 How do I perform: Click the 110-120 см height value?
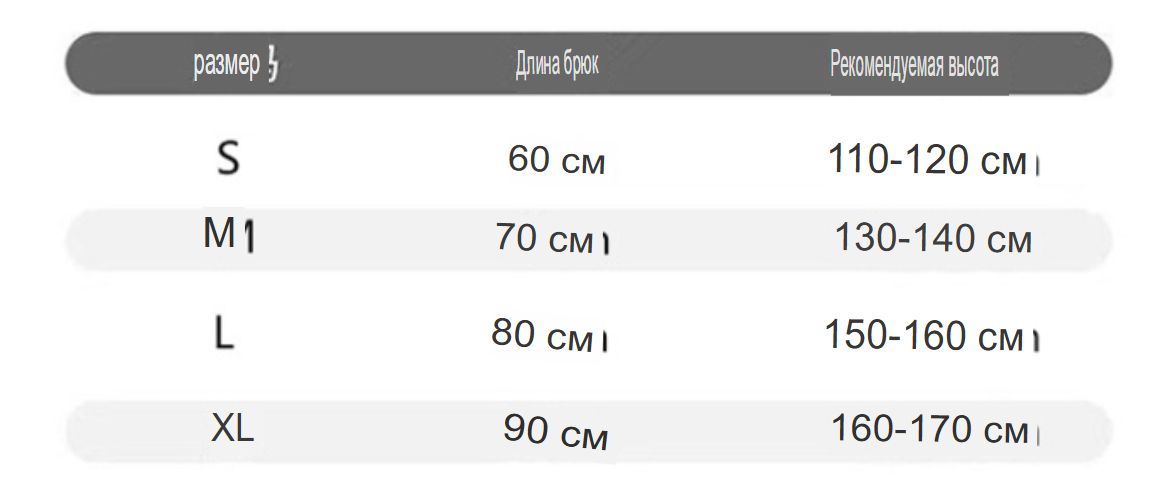926,159
